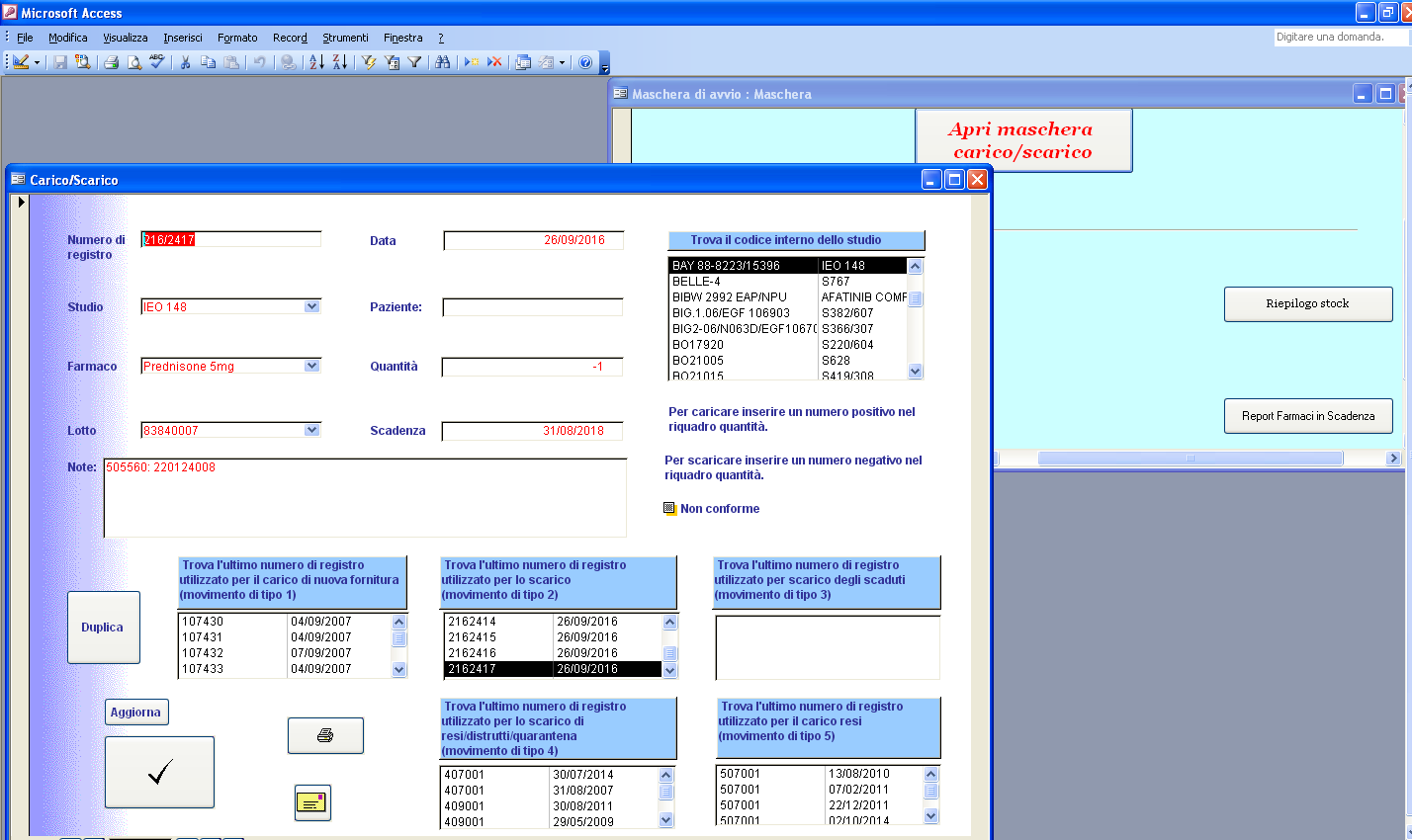Click the checkmark confirm button
The height and width of the screenshot is (840, 1412).
[159, 772]
